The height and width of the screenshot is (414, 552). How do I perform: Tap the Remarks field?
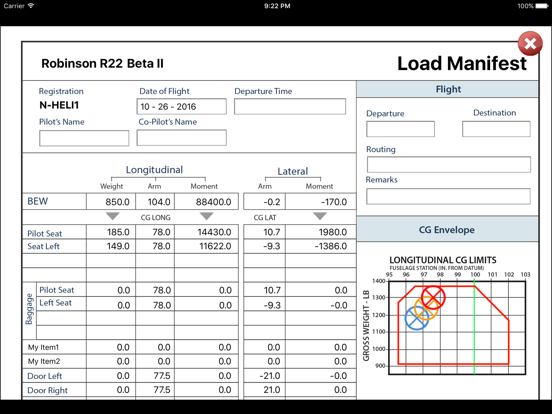[448, 196]
